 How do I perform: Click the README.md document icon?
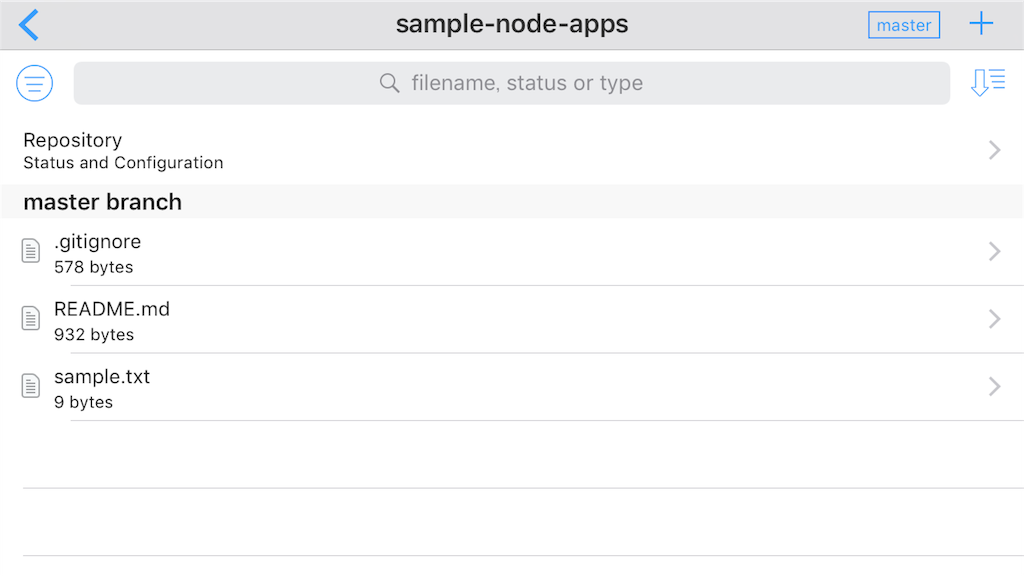[32, 319]
